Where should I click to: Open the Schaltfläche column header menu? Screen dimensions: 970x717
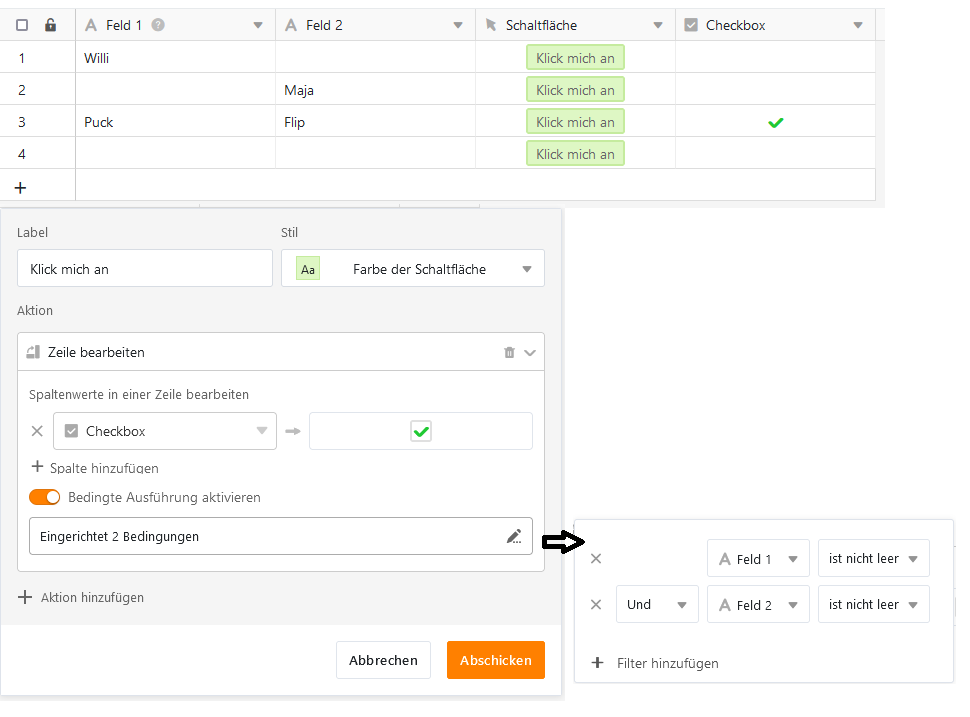coord(658,25)
